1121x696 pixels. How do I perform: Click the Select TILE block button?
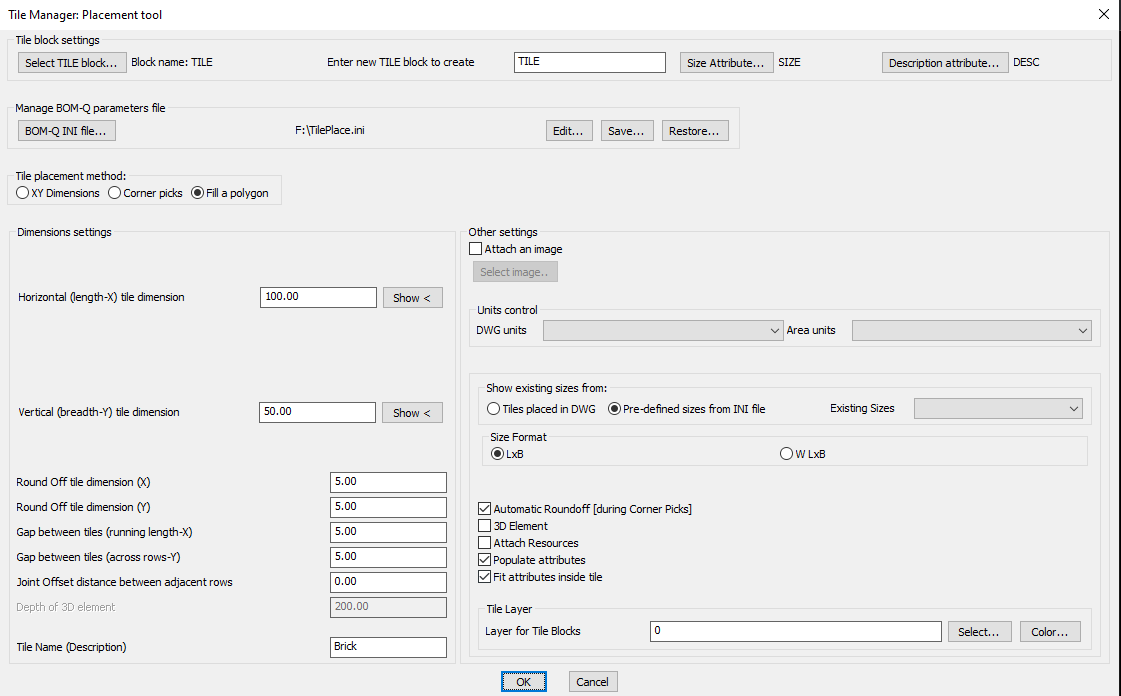[71, 62]
